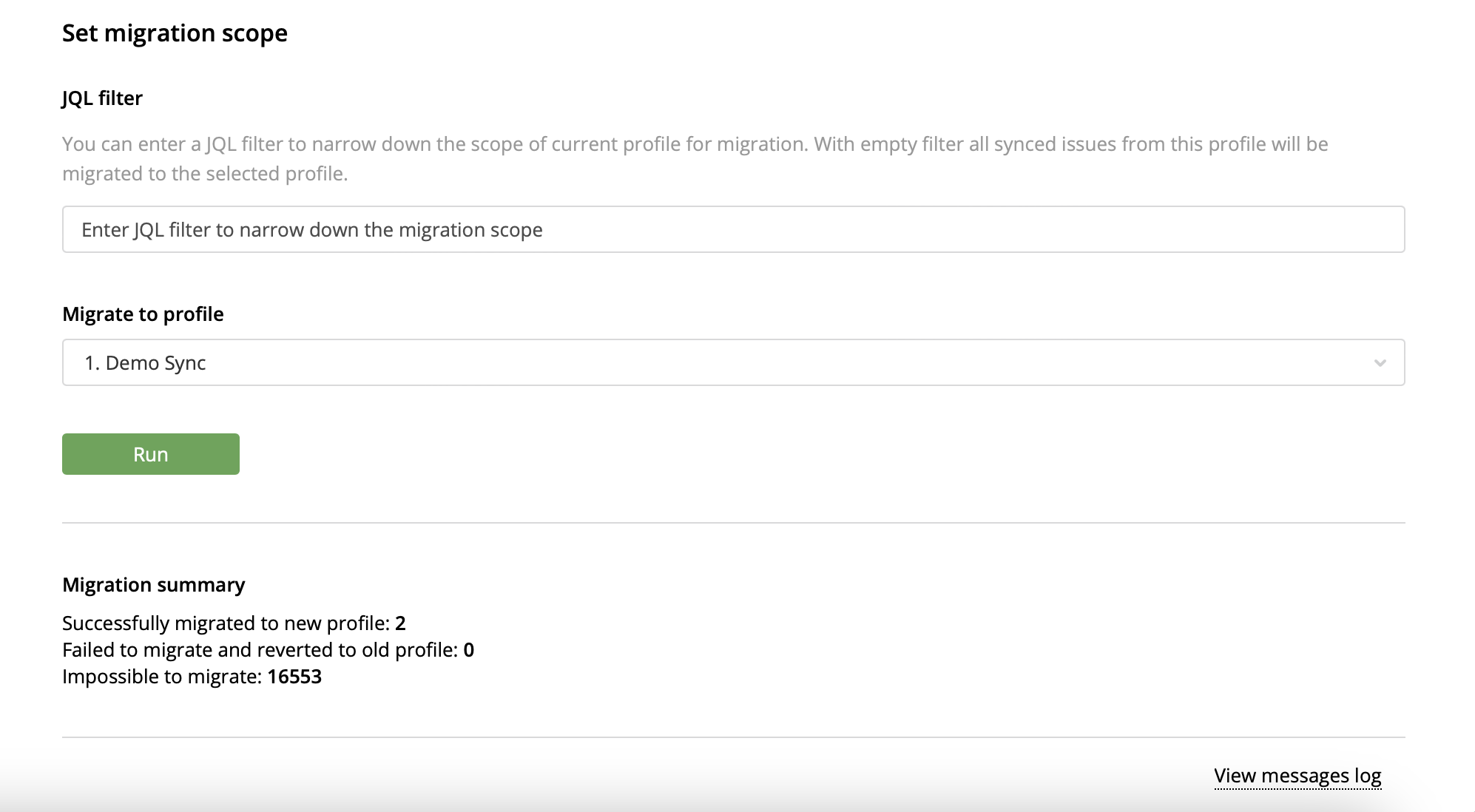Click the divider below Migration summary section
The image size is (1475, 812).
coord(732,737)
